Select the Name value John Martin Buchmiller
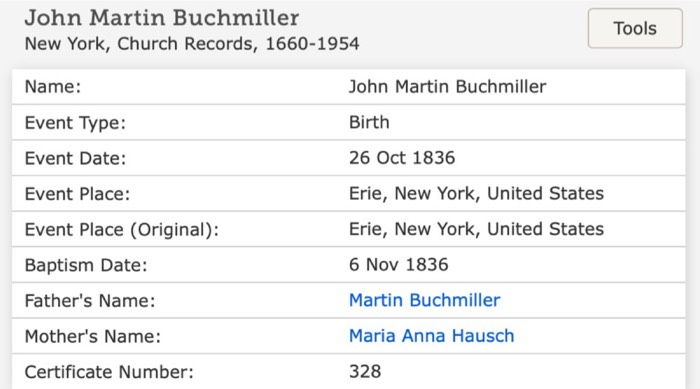This screenshot has width=700, height=389. [x=447, y=87]
